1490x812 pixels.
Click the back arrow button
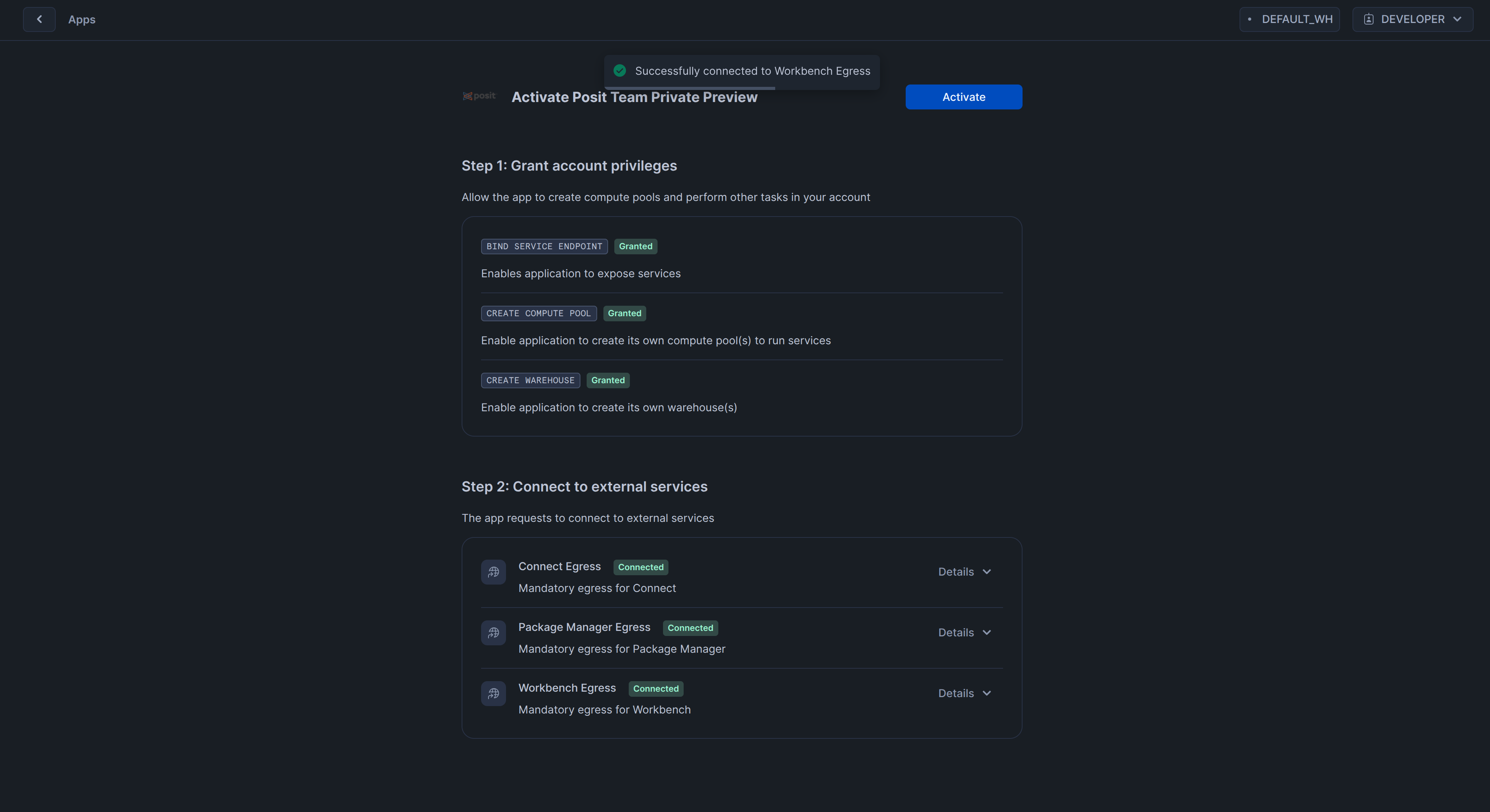[39, 19]
